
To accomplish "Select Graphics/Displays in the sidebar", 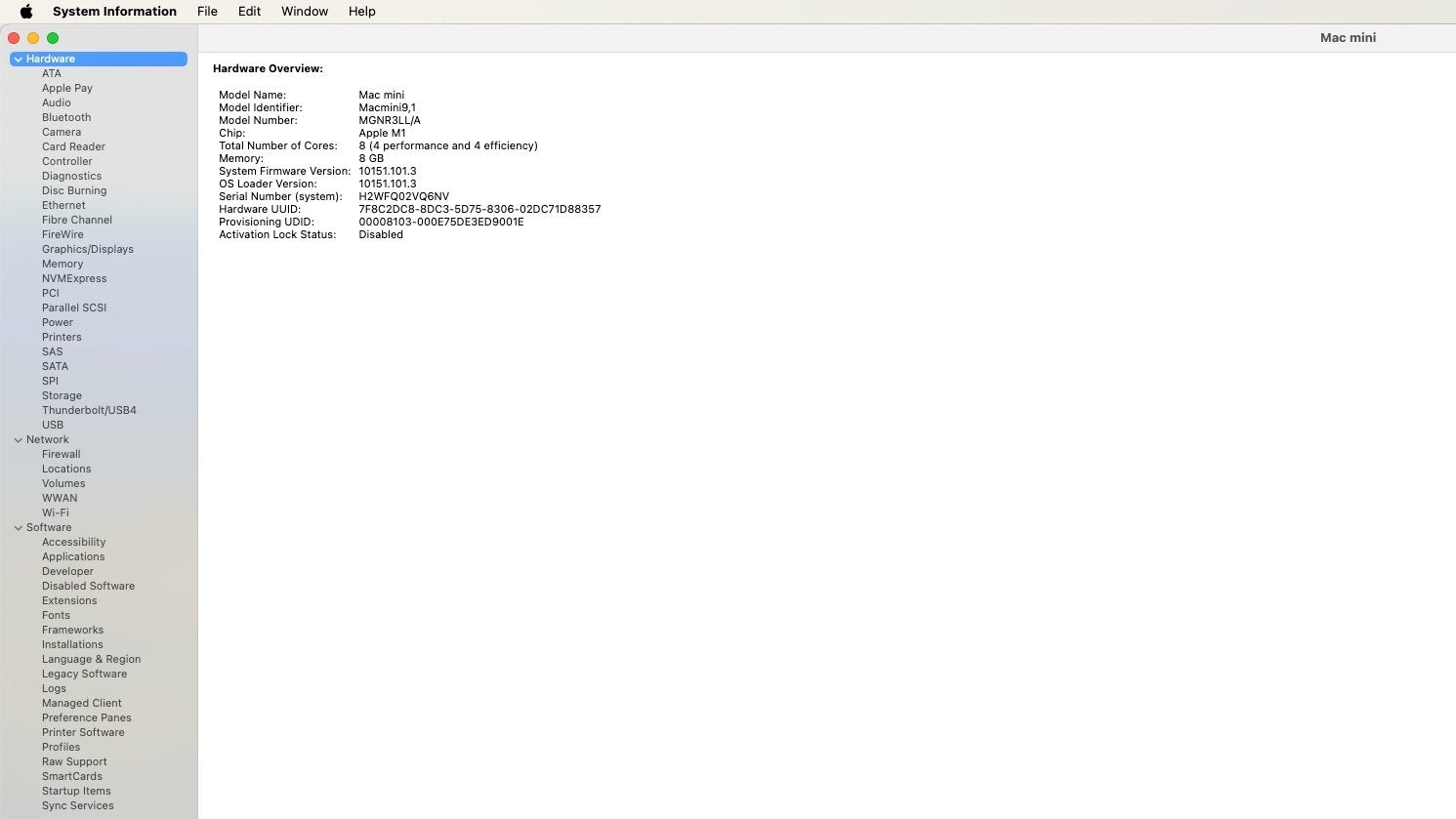I will [x=88, y=250].
